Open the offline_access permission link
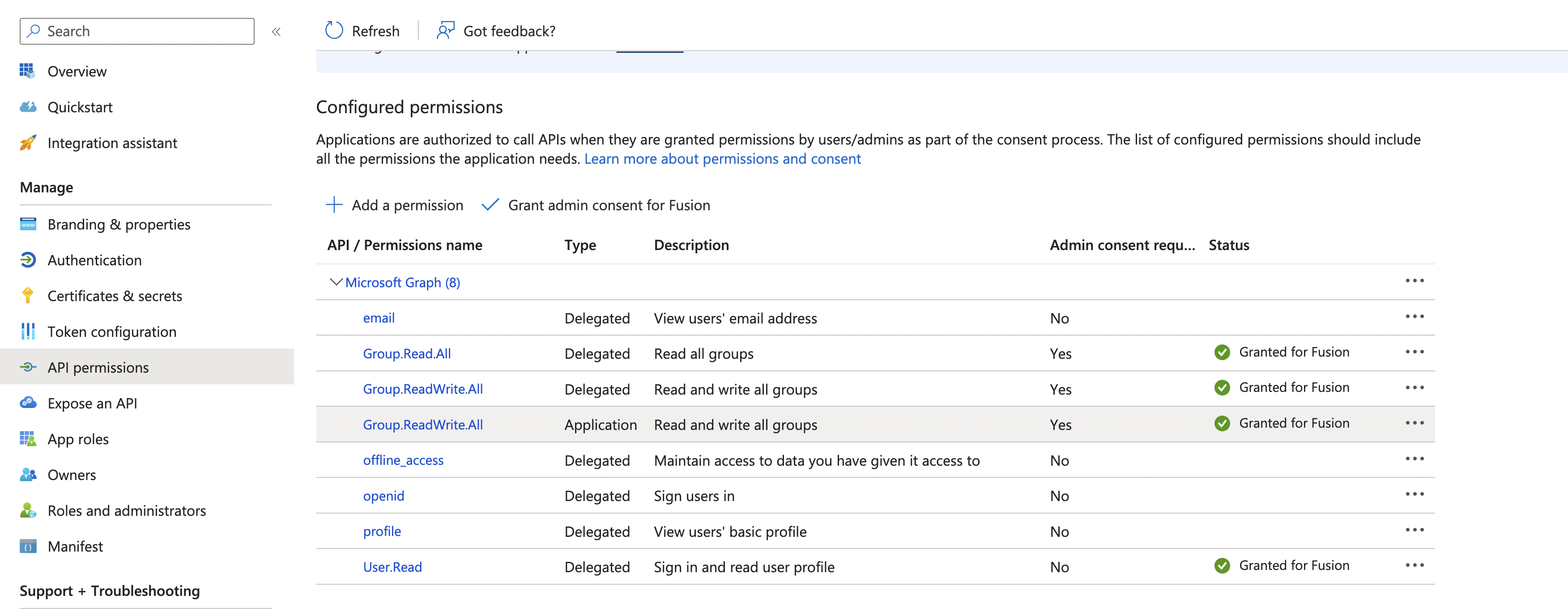Screen dimensions: 1568x612 (x=403, y=460)
